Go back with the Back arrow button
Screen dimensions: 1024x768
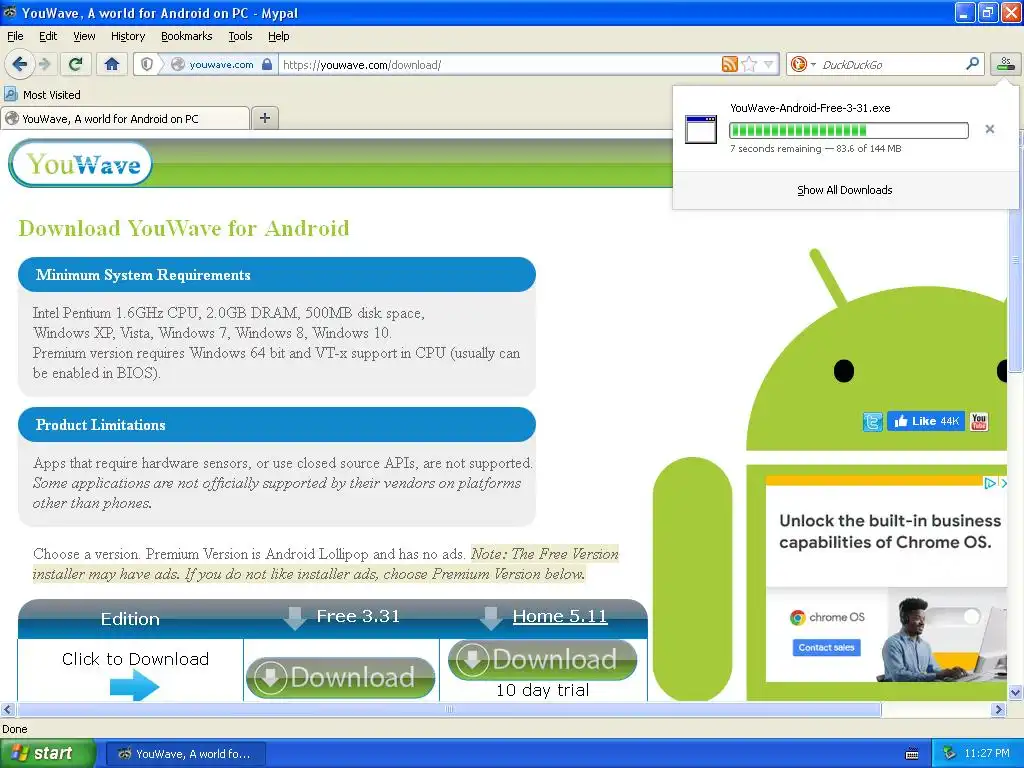[20, 64]
